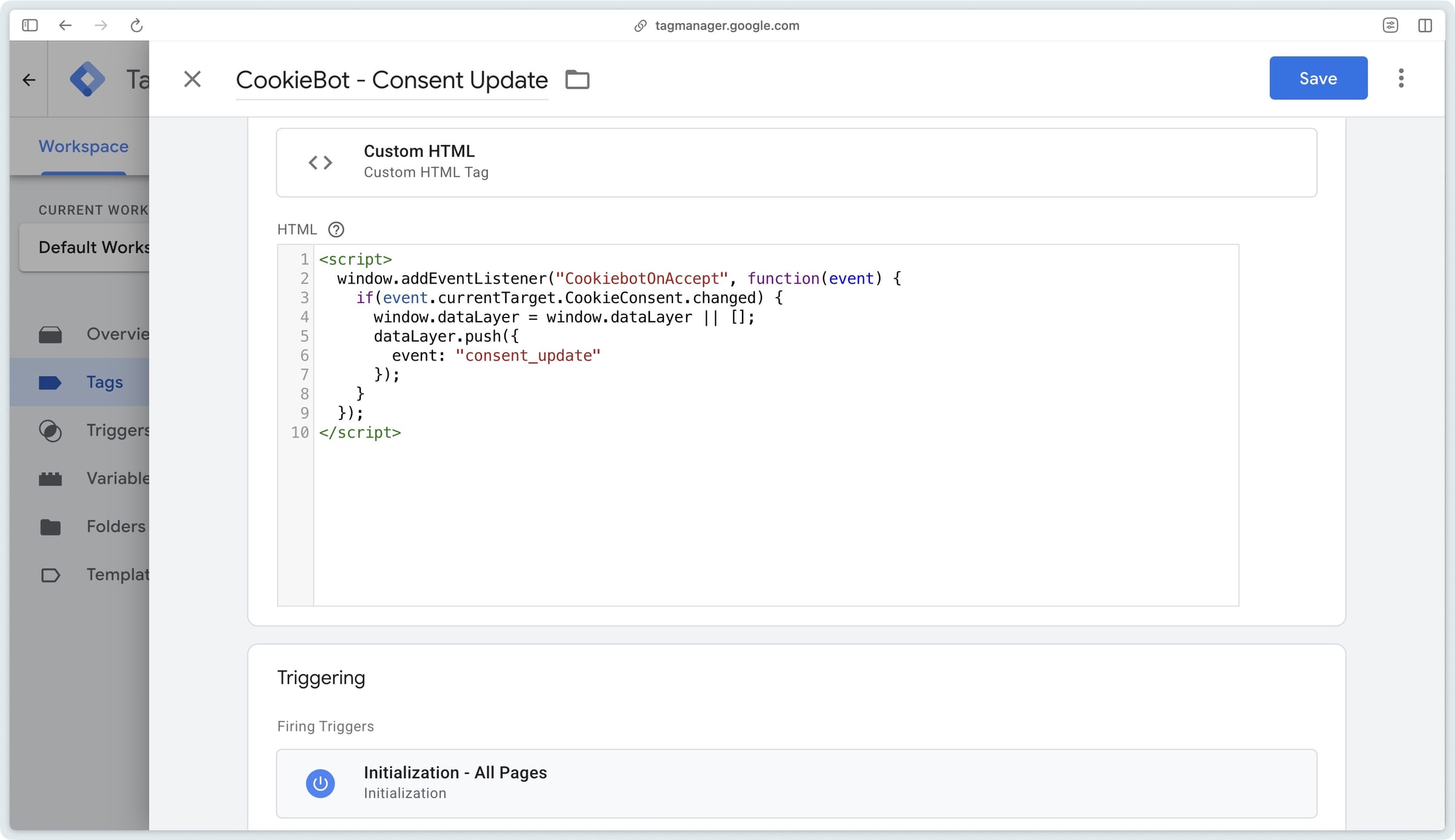Click the HTML help question mark icon
The height and width of the screenshot is (840, 1455).
pyautogui.click(x=336, y=230)
